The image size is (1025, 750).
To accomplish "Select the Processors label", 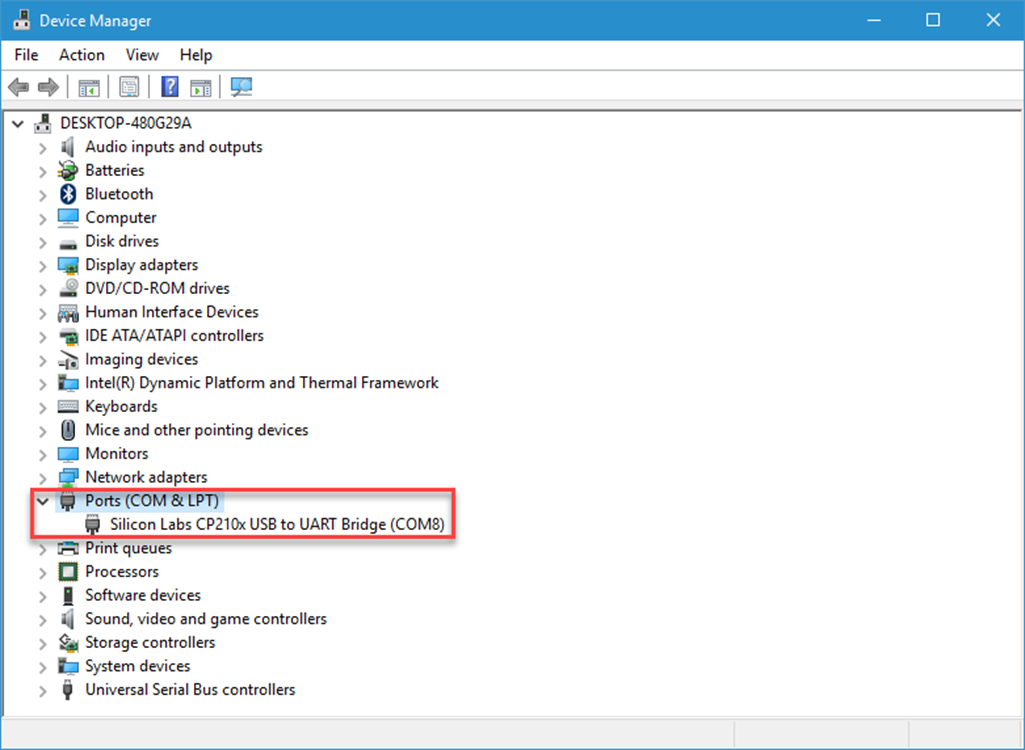I will click(122, 572).
